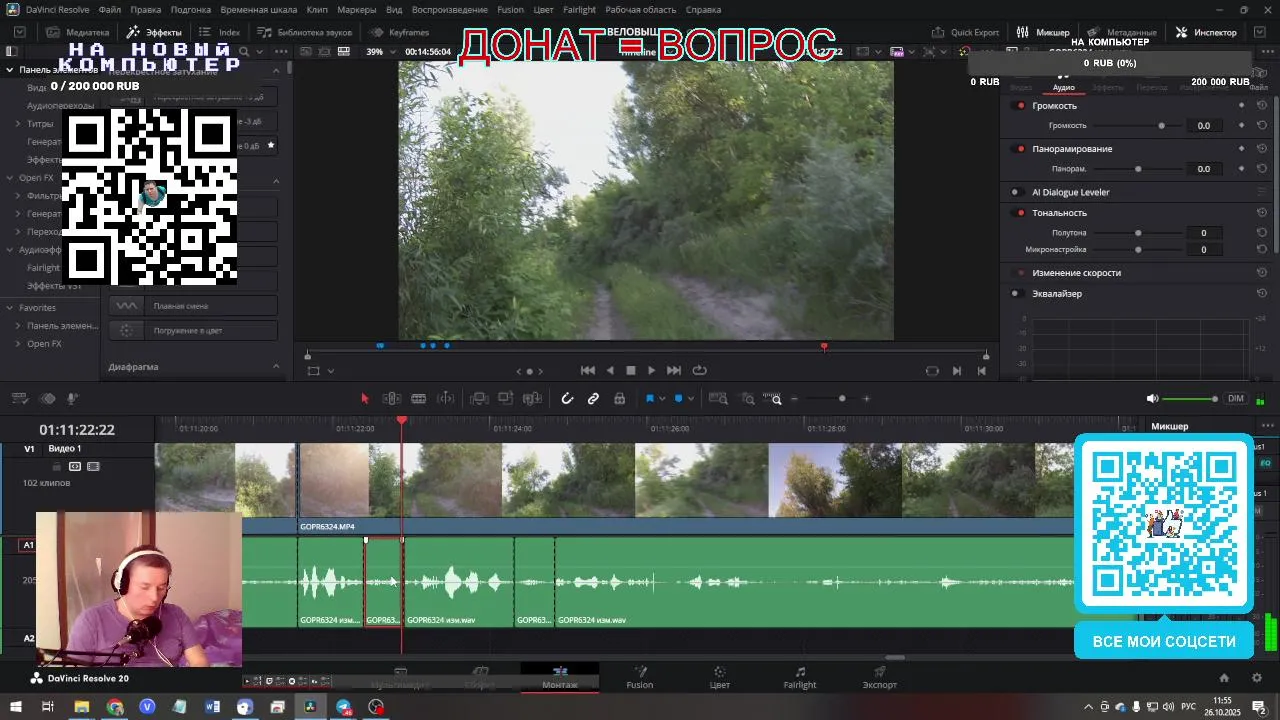This screenshot has width=1280, height=720.
Task: Jump to last frame in viewer
Action: (x=674, y=370)
